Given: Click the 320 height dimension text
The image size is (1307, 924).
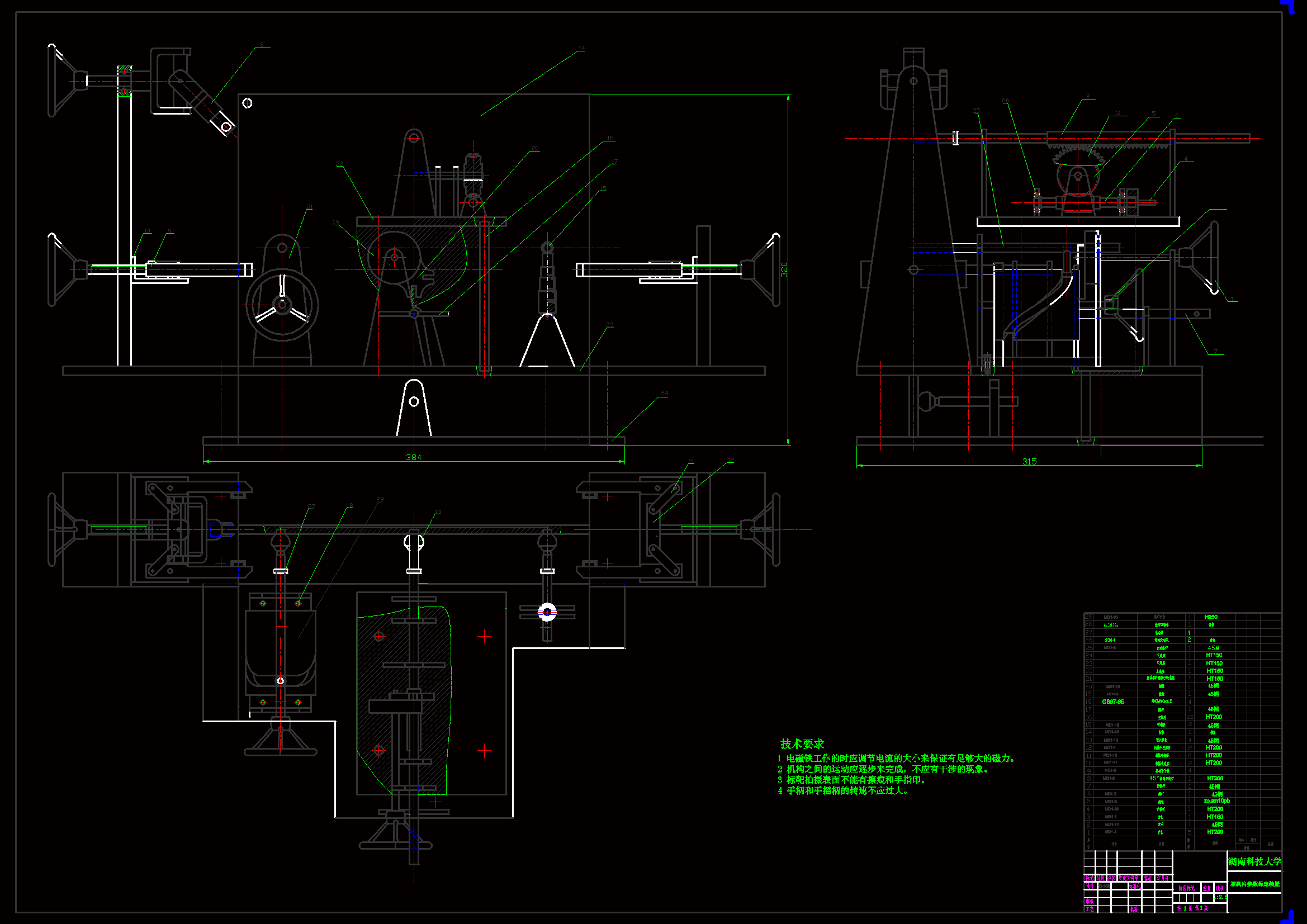Looking at the screenshot, I should pyautogui.click(x=784, y=270).
